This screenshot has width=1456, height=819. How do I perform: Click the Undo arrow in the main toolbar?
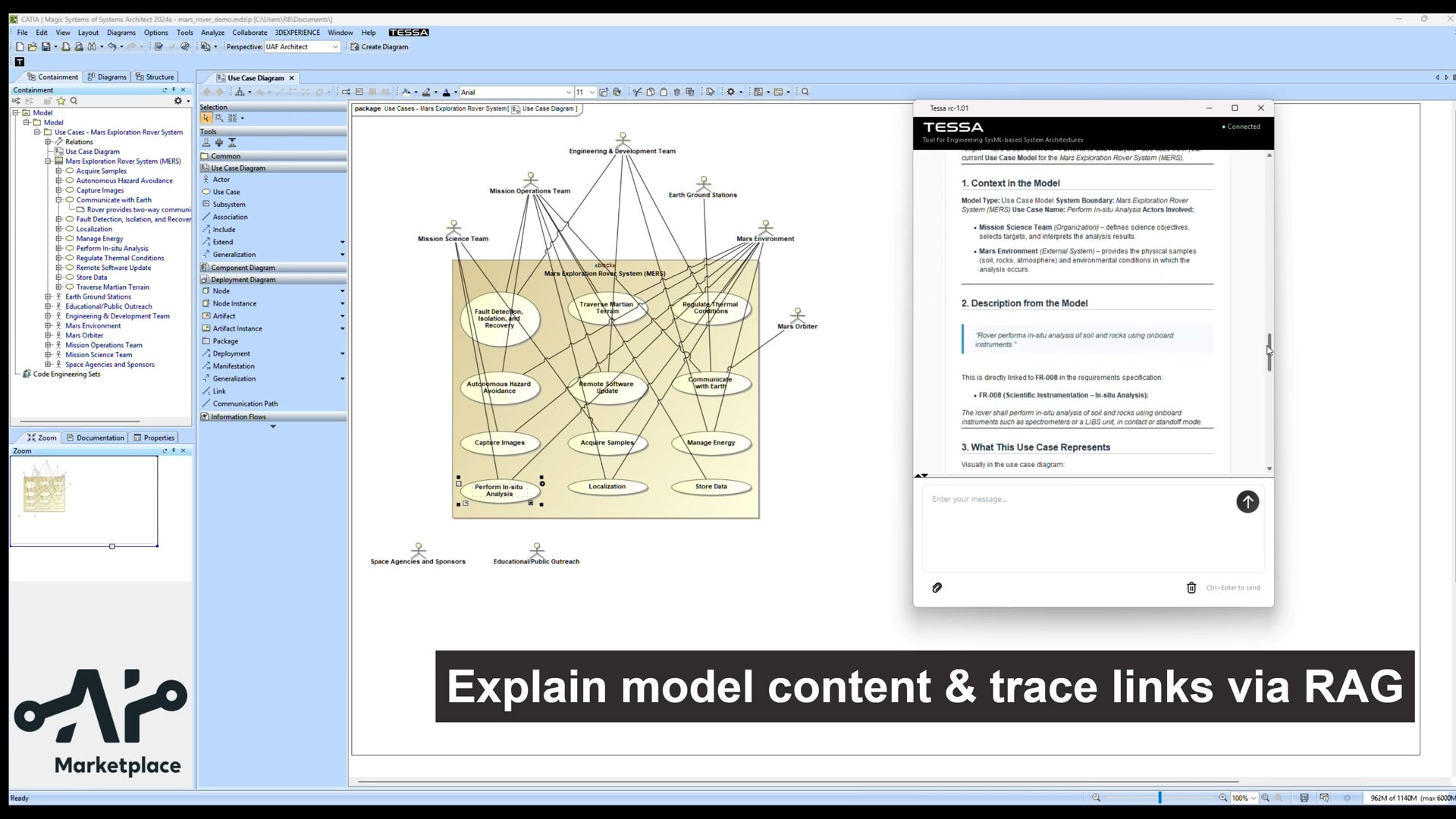[x=111, y=47]
